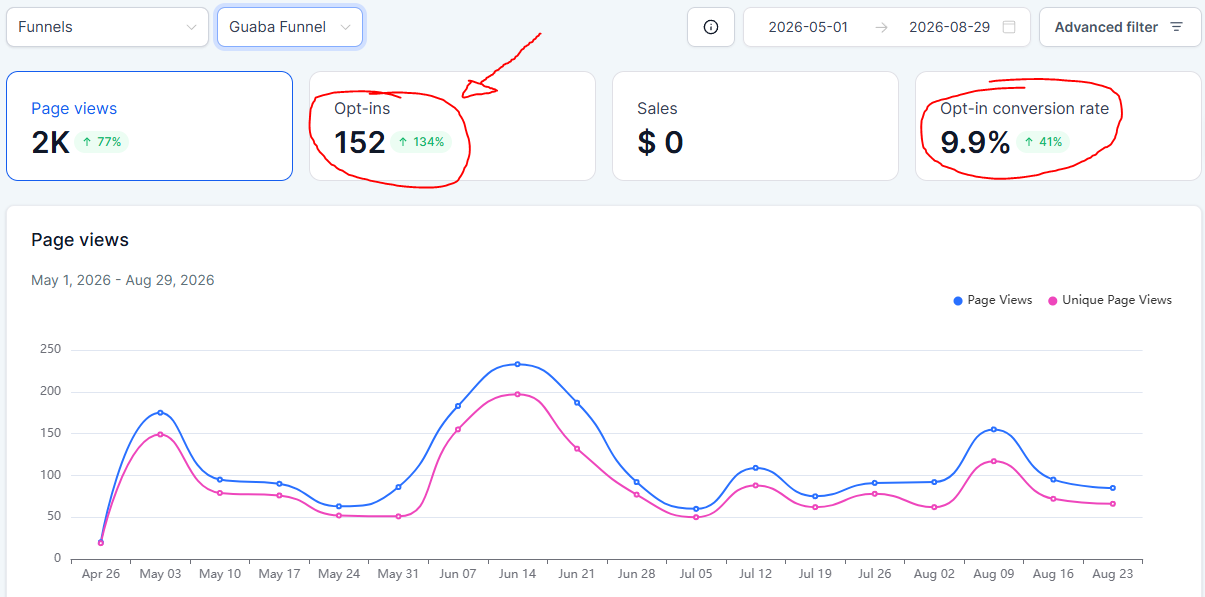Viewport: 1205px width, 597px height.
Task: Toggle the Page Views legend series
Action: point(992,300)
